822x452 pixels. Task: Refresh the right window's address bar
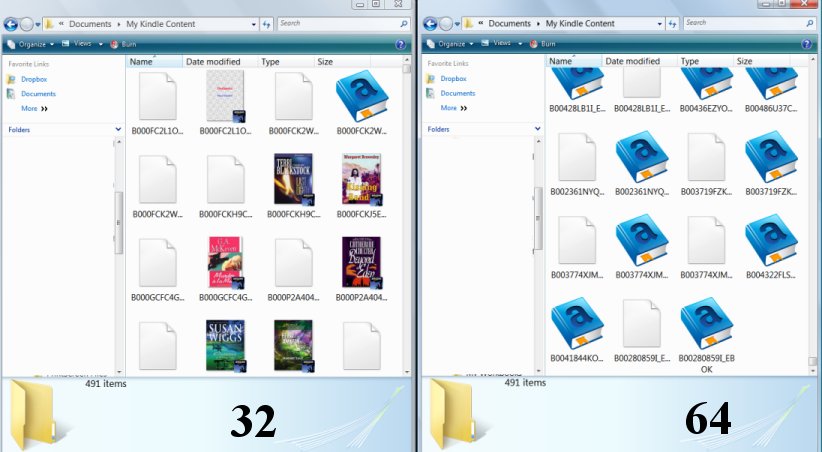pos(673,24)
